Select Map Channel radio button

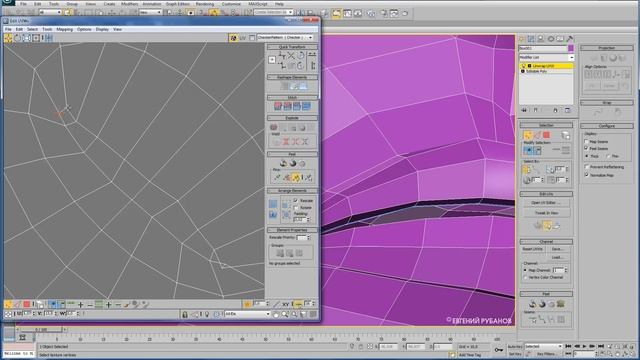[525, 270]
